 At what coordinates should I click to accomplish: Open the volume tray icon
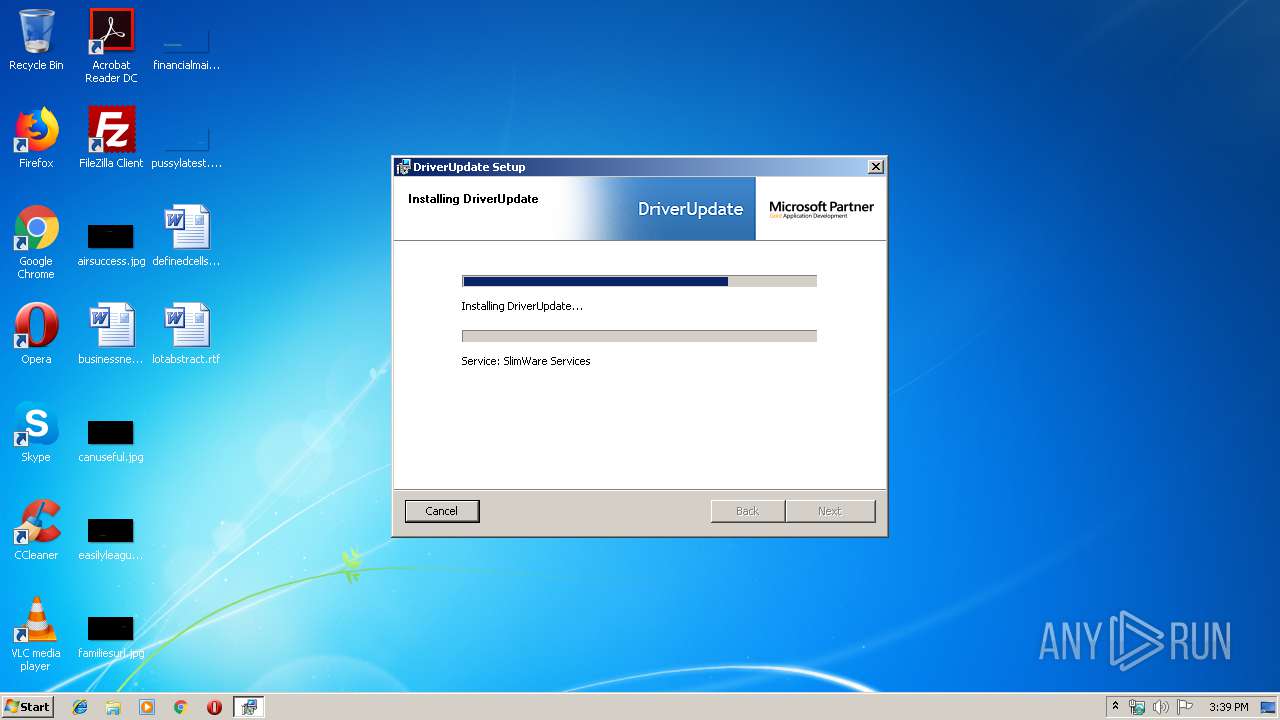click(x=1161, y=707)
